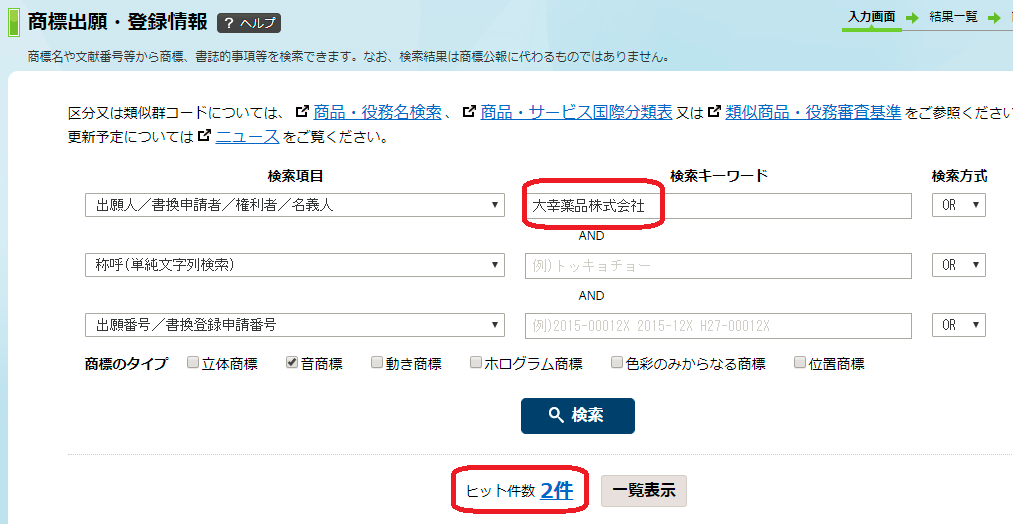Screen dimensions: 1013x524
Task: Select the 入力画面 step tab
Action: [x=872, y=17]
